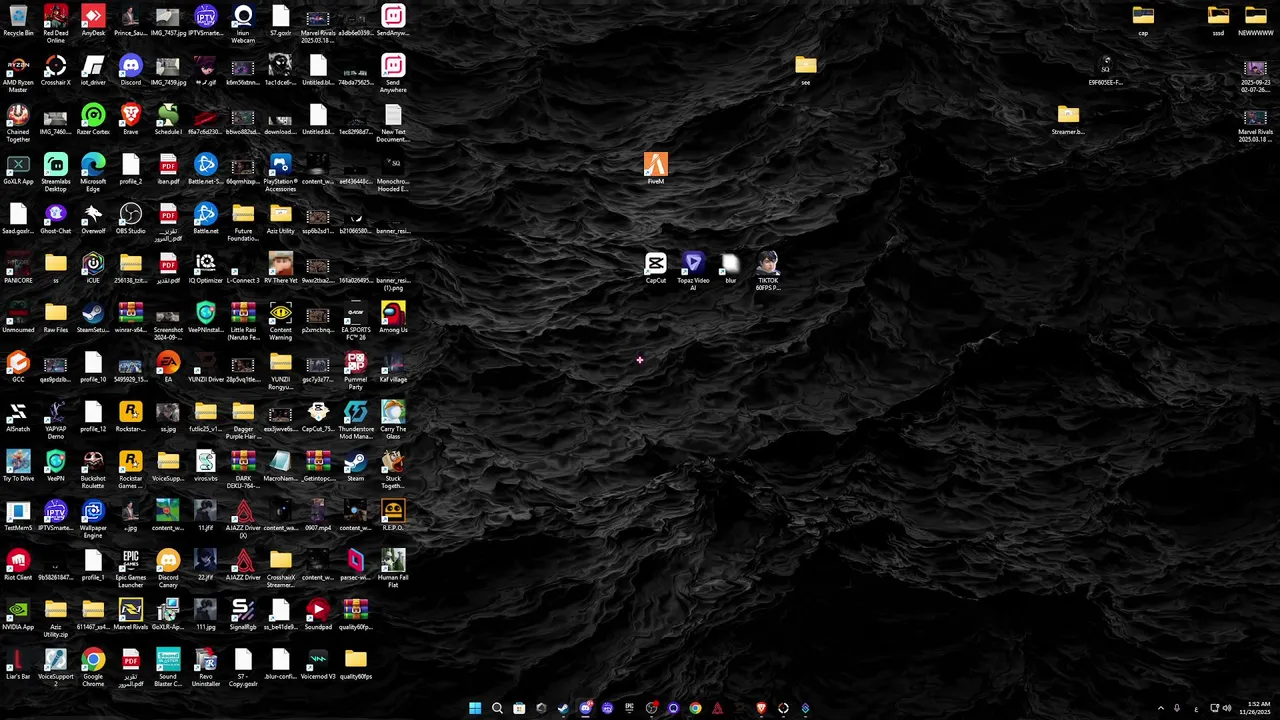
Task: Open GoXLR App shortcut
Action: coord(18,169)
